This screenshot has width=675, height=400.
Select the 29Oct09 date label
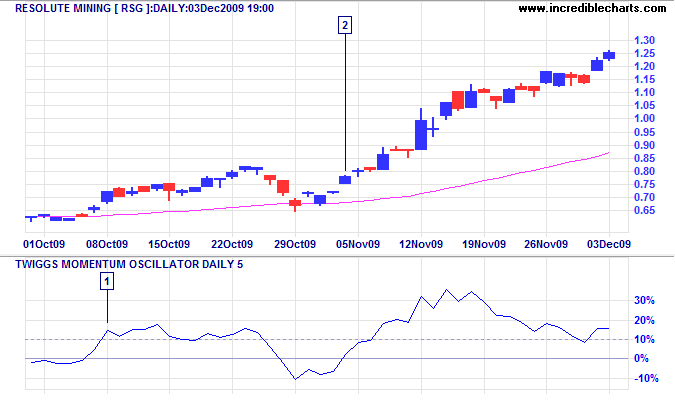pyautogui.click(x=295, y=244)
